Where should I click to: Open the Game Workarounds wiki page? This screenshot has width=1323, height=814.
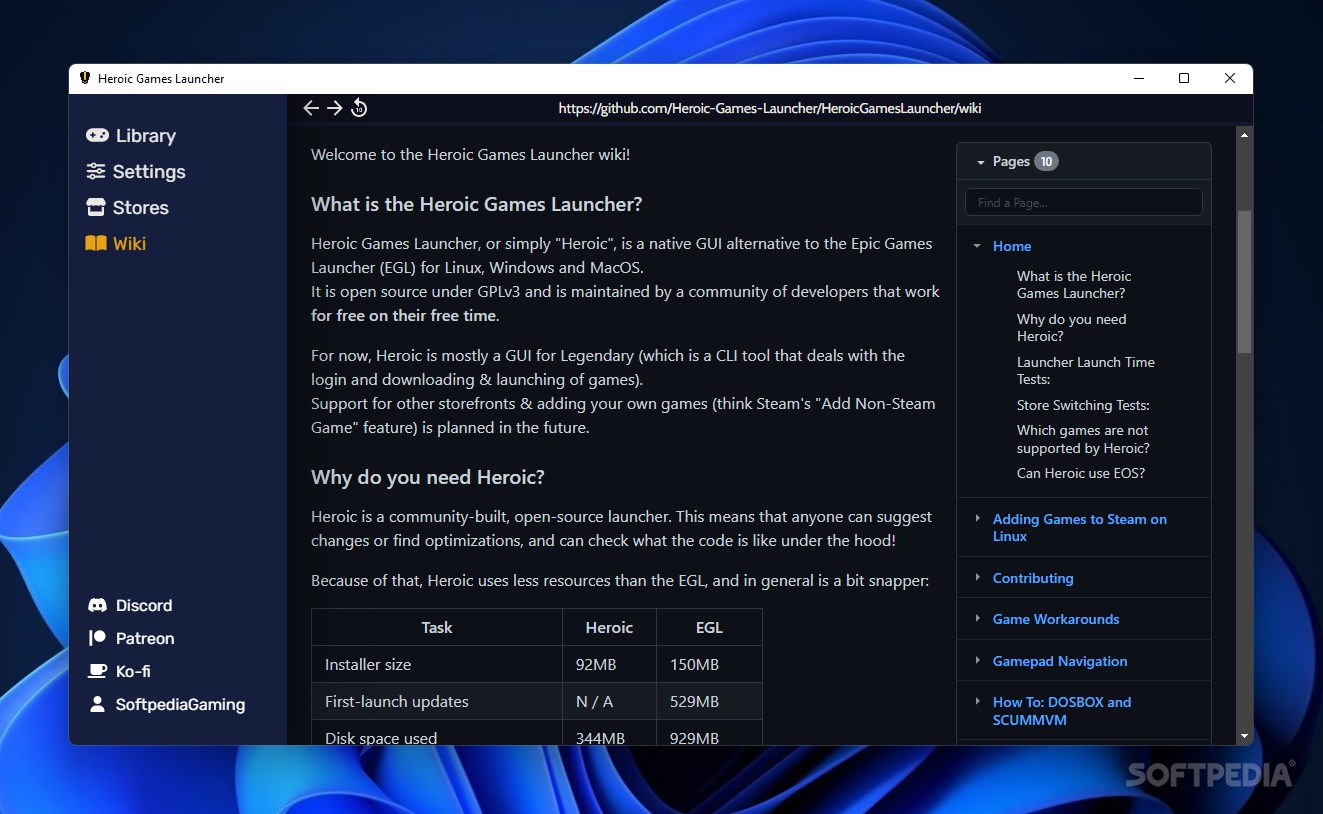click(1056, 619)
